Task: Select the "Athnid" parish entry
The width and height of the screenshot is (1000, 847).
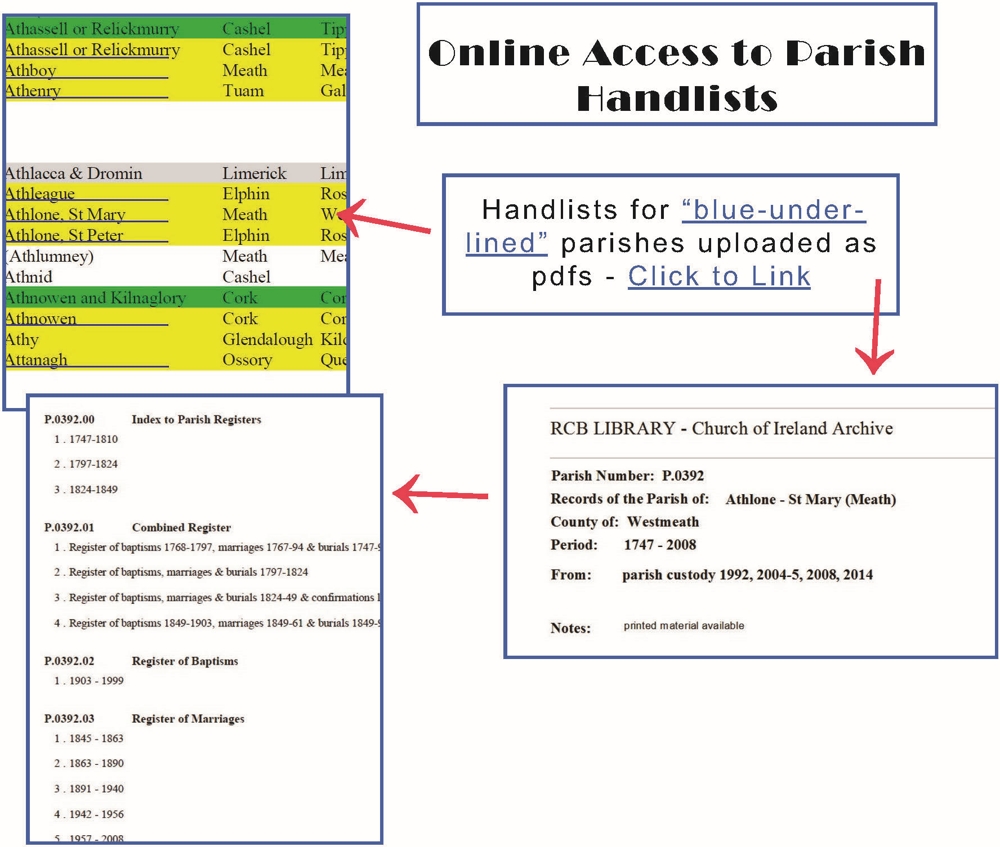Action: click(29, 277)
